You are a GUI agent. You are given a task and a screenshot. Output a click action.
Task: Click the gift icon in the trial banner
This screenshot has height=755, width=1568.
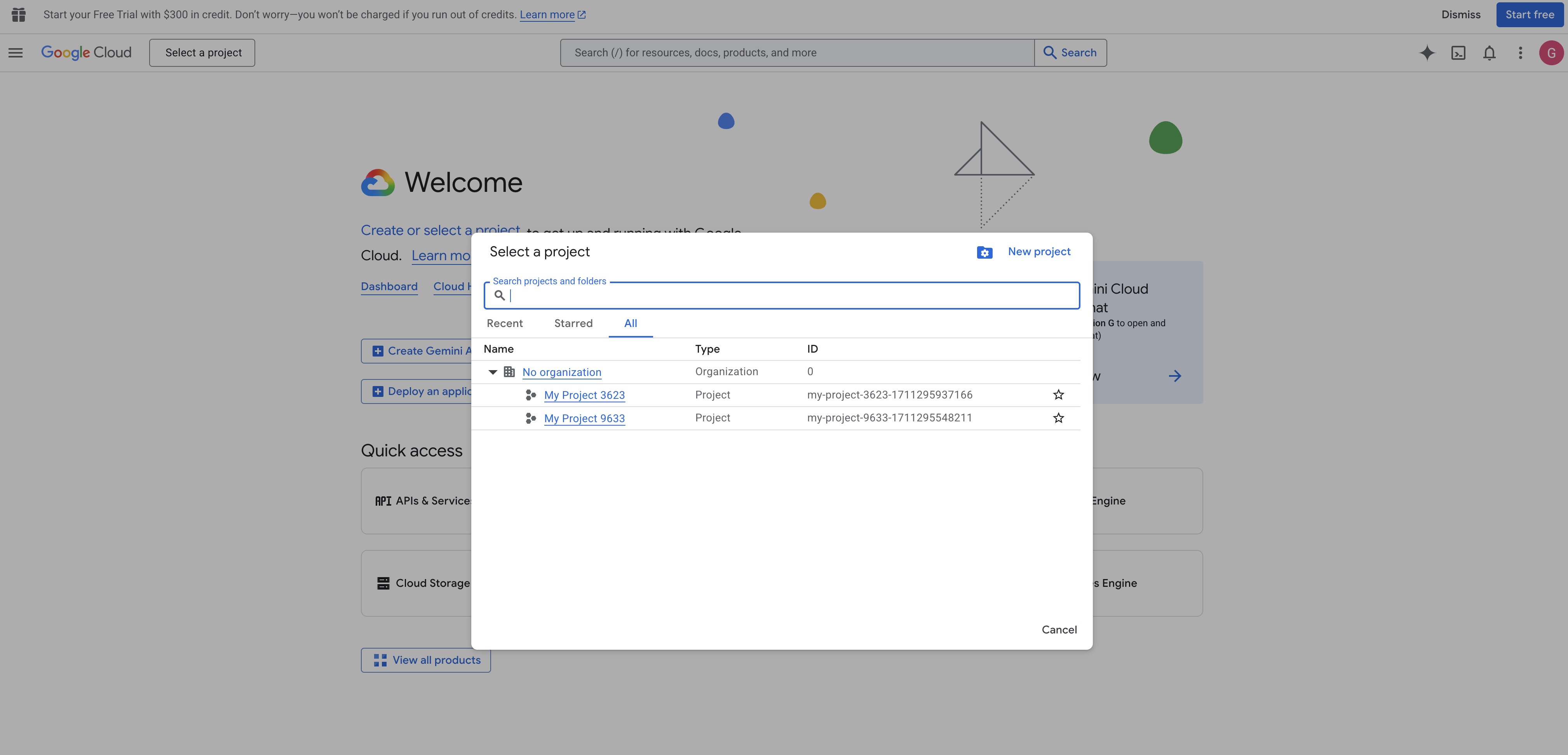(x=19, y=15)
